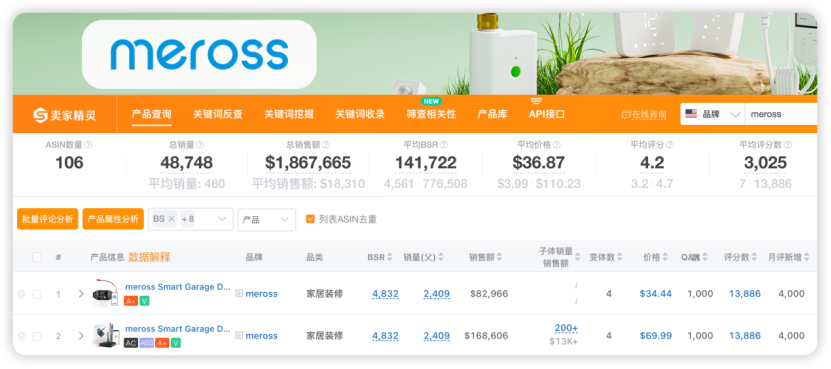The image size is (831, 369).
Task: Sort table by 子体销量 column
Action: (x=578, y=257)
